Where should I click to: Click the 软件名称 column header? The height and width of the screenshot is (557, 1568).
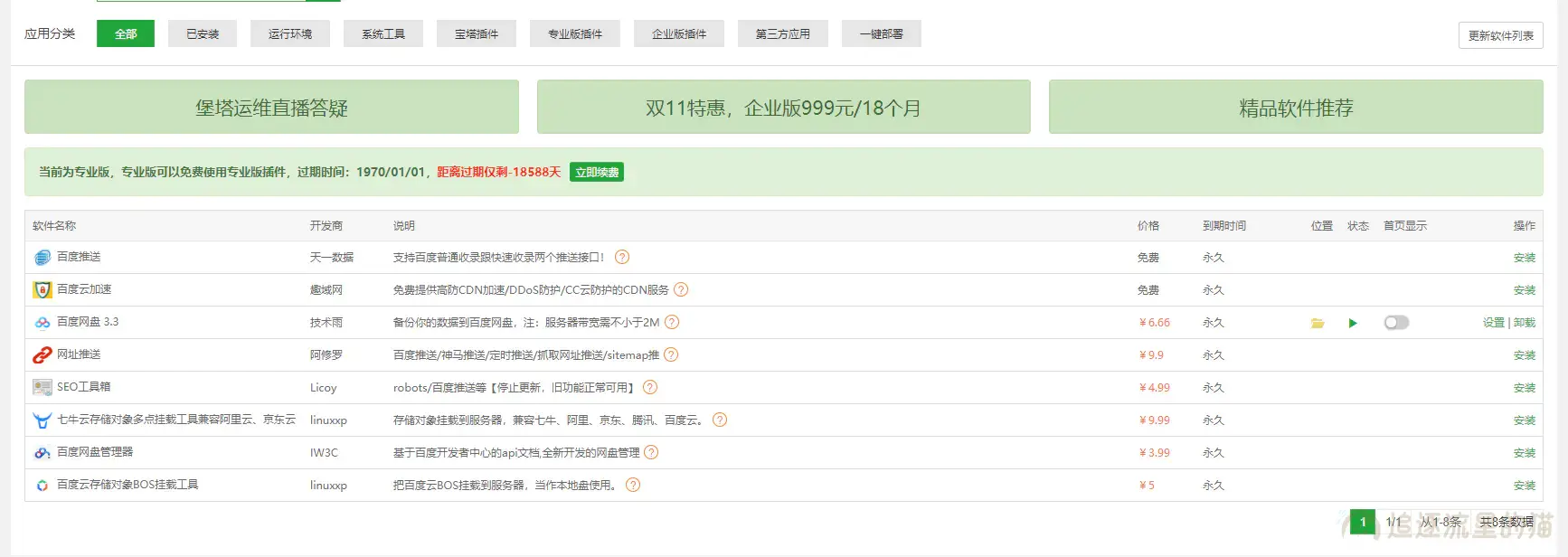coord(54,226)
